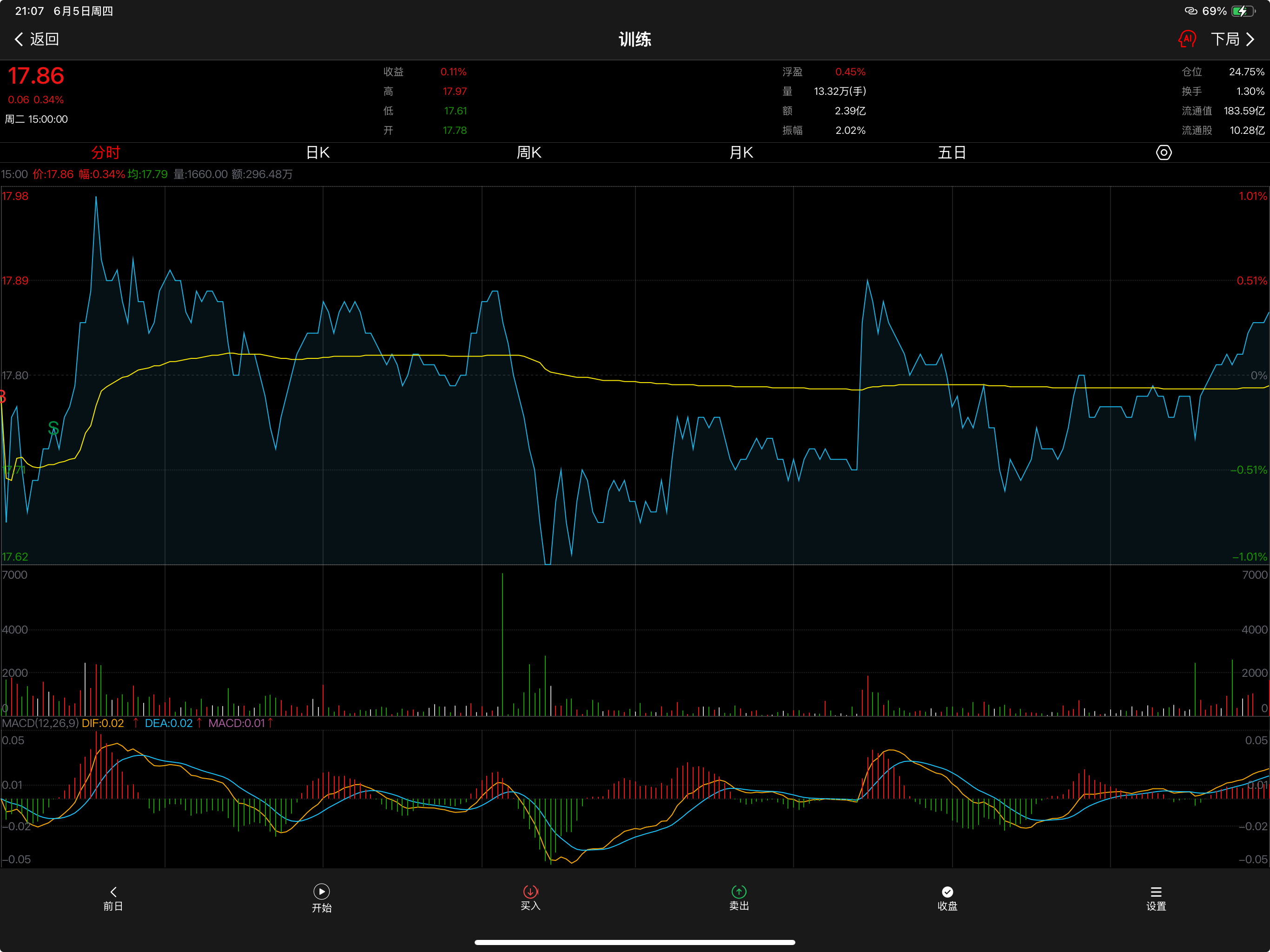
Task: Switch to the 周K tab
Action: coord(529,153)
